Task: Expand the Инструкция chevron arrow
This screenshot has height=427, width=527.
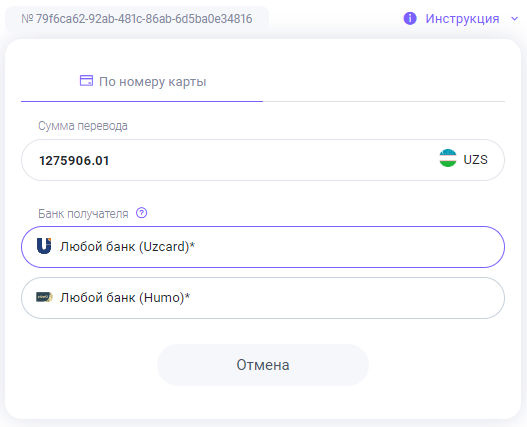Action: point(515,19)
